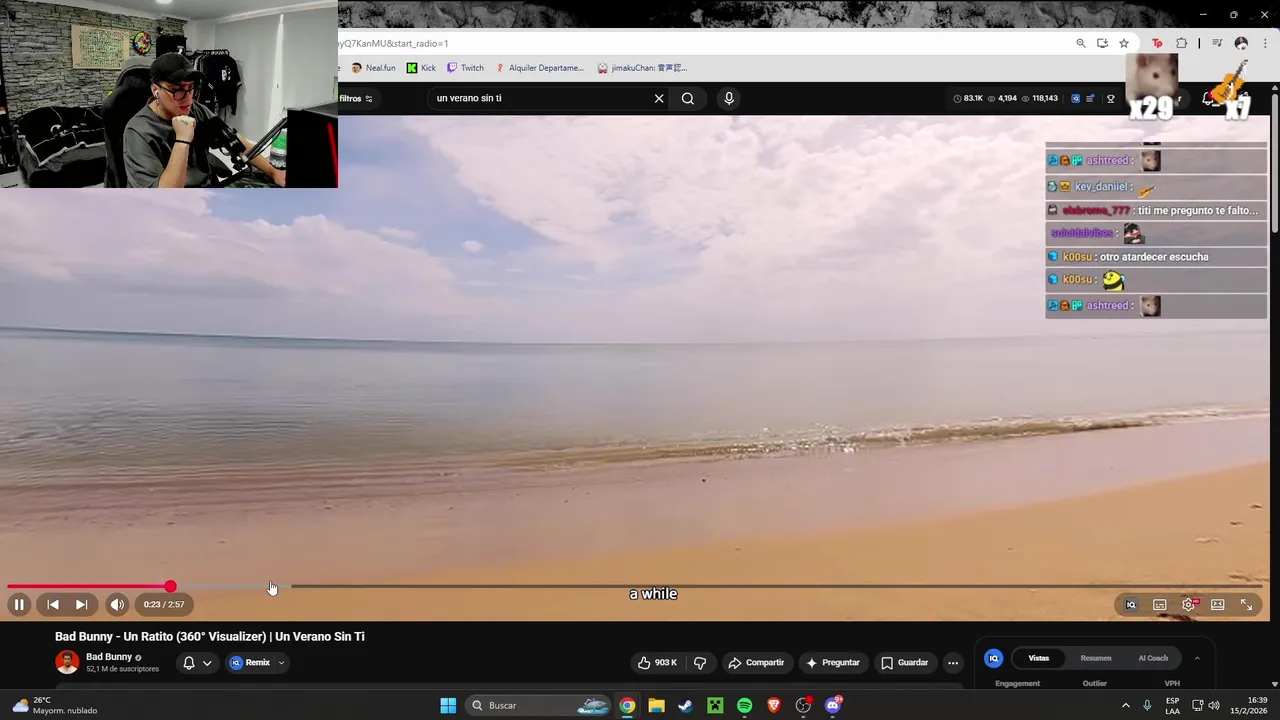Image resolution: width=1280 pixels, height=720 pixels.
Task: Save video with the Guardar button
Action: point(904,662)
